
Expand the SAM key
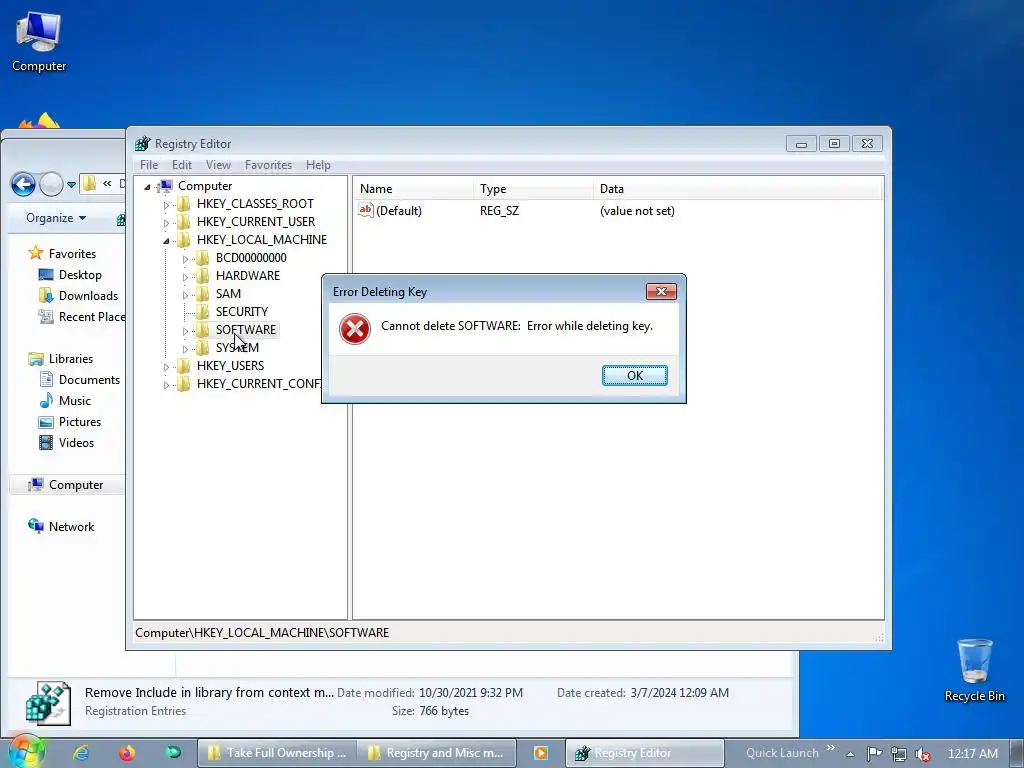(185, 295)
